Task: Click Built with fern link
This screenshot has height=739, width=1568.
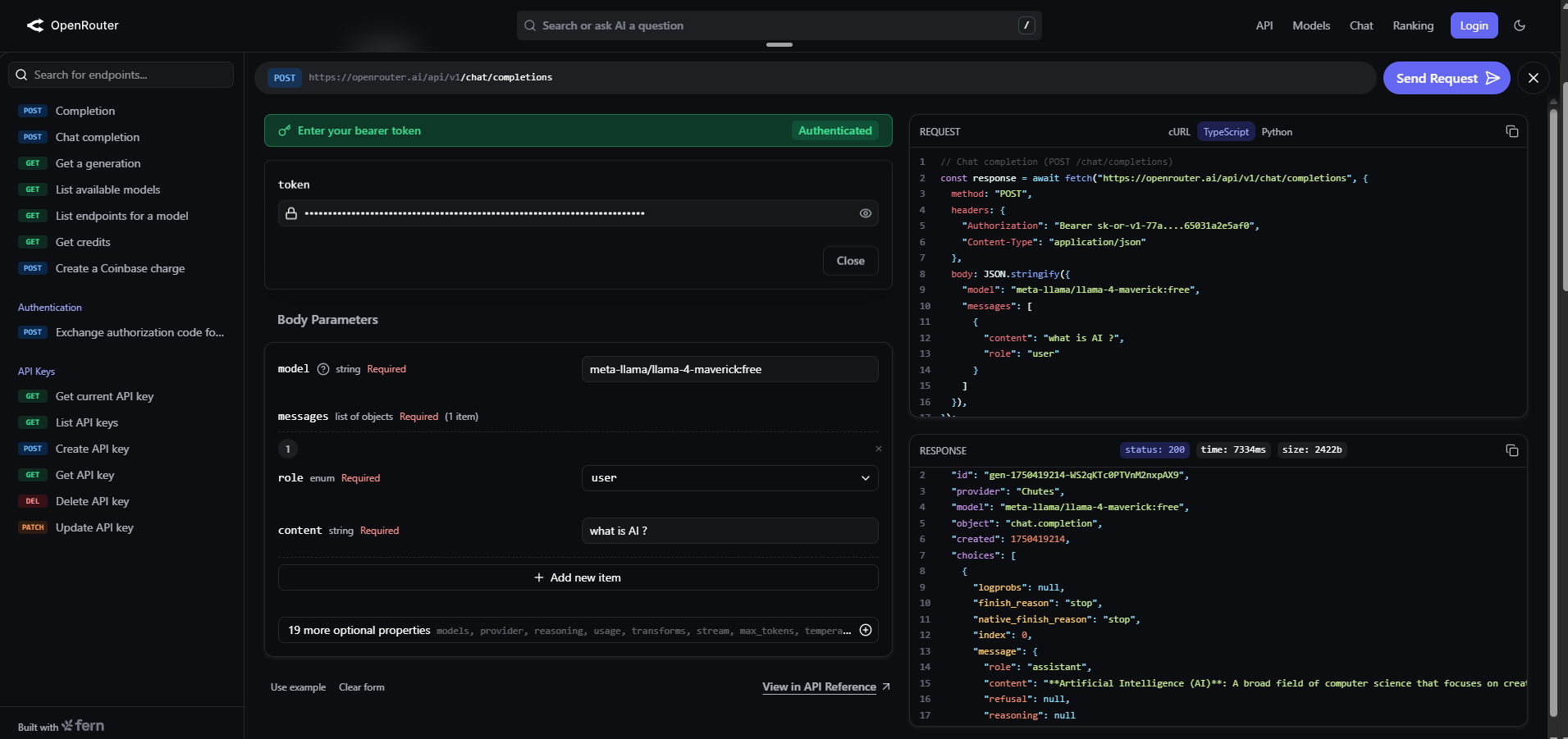Action: click(x=61, y=726)
